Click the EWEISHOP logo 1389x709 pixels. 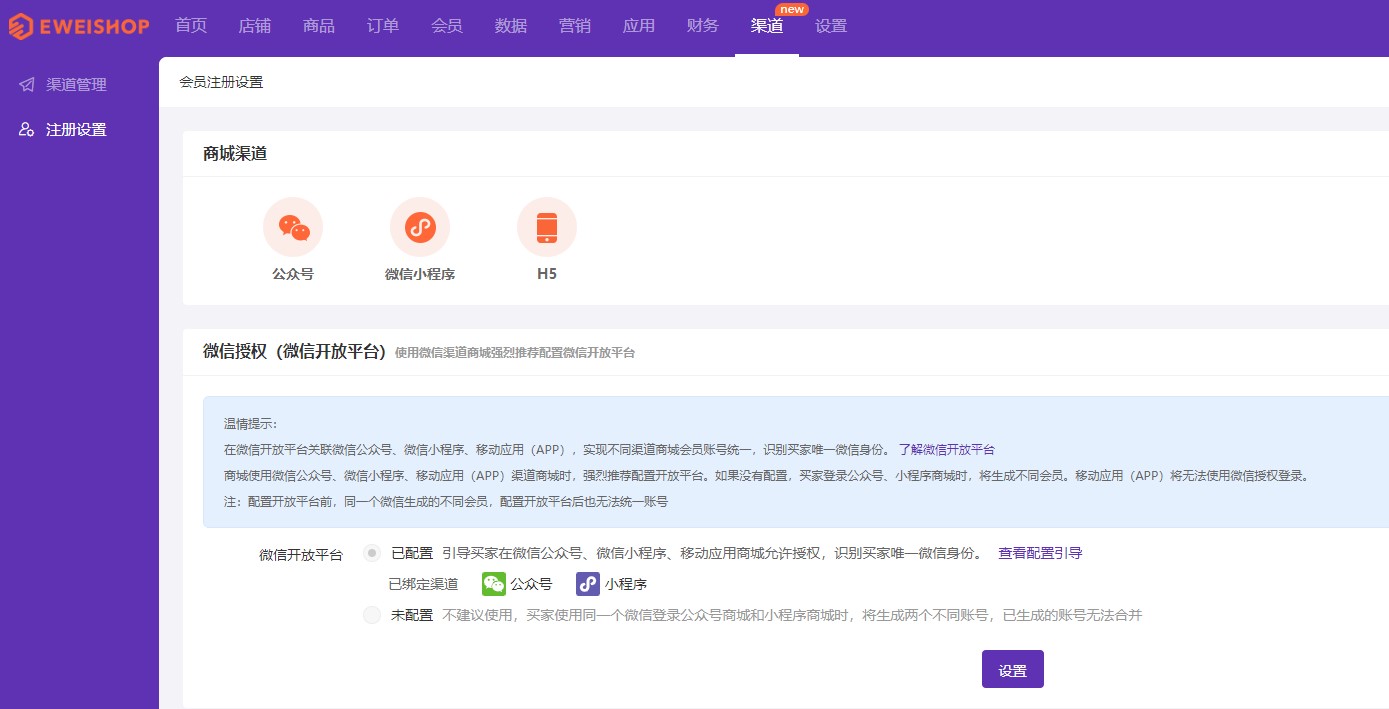point(79,27)
